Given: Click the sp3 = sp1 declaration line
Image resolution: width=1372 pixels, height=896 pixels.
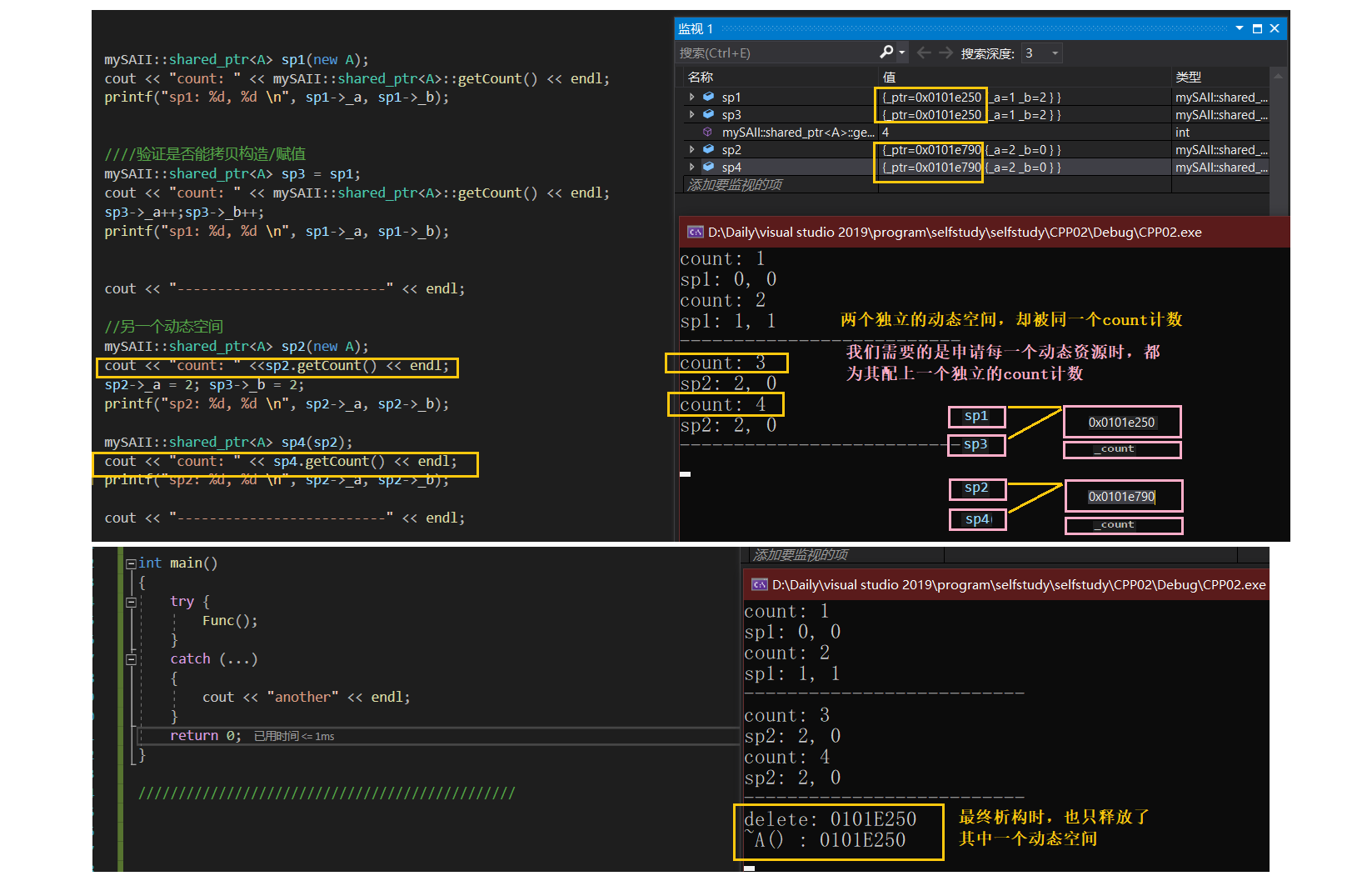Looking at the screenshot, I should coord(232,173).
